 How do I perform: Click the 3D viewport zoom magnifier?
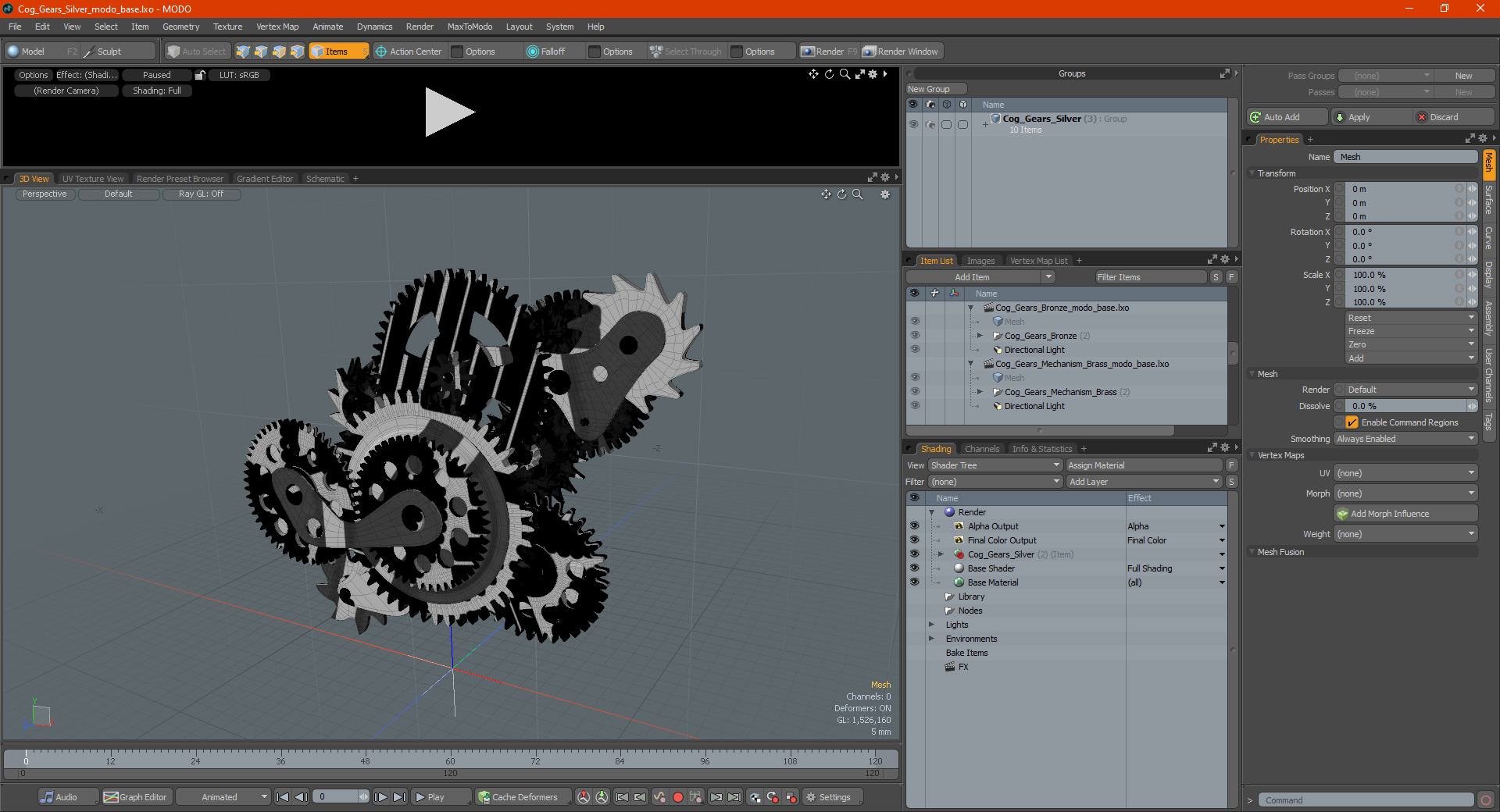[857, 194]
